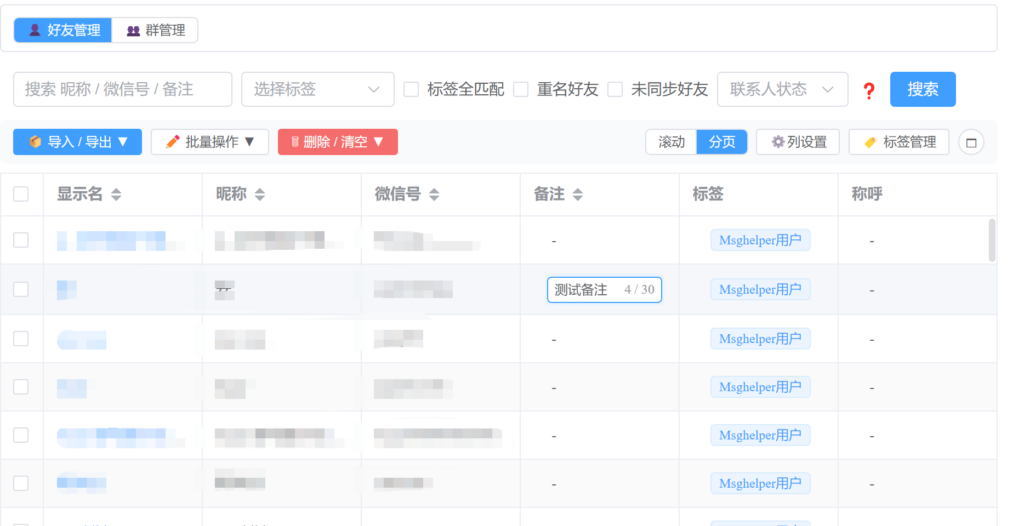Select the 滚动 view mode
1024x526 pixels.
pyautogui.click(x=671, y=142)
